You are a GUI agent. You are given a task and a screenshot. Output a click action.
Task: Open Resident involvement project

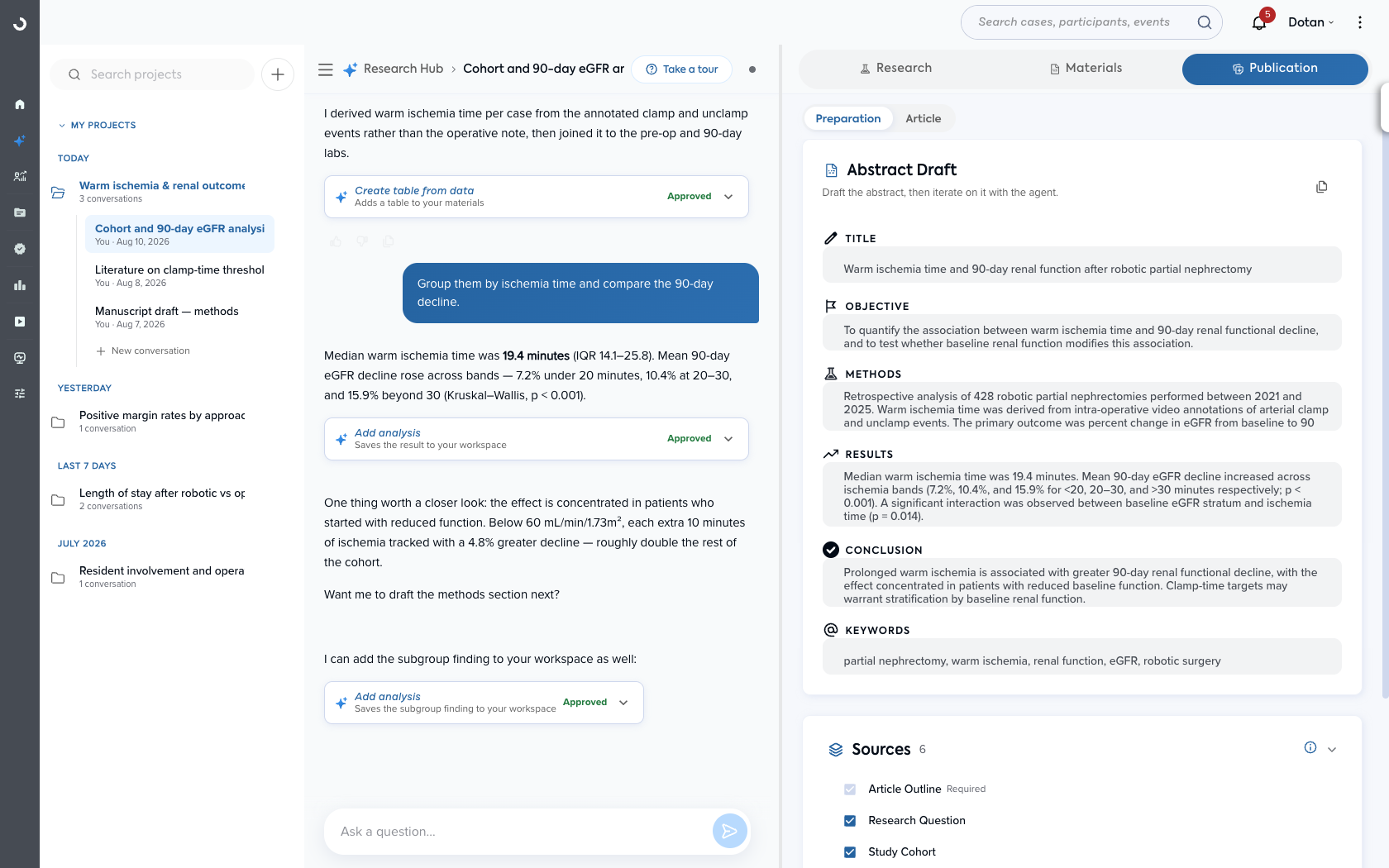pyautogui.click(x=162, y=577)
